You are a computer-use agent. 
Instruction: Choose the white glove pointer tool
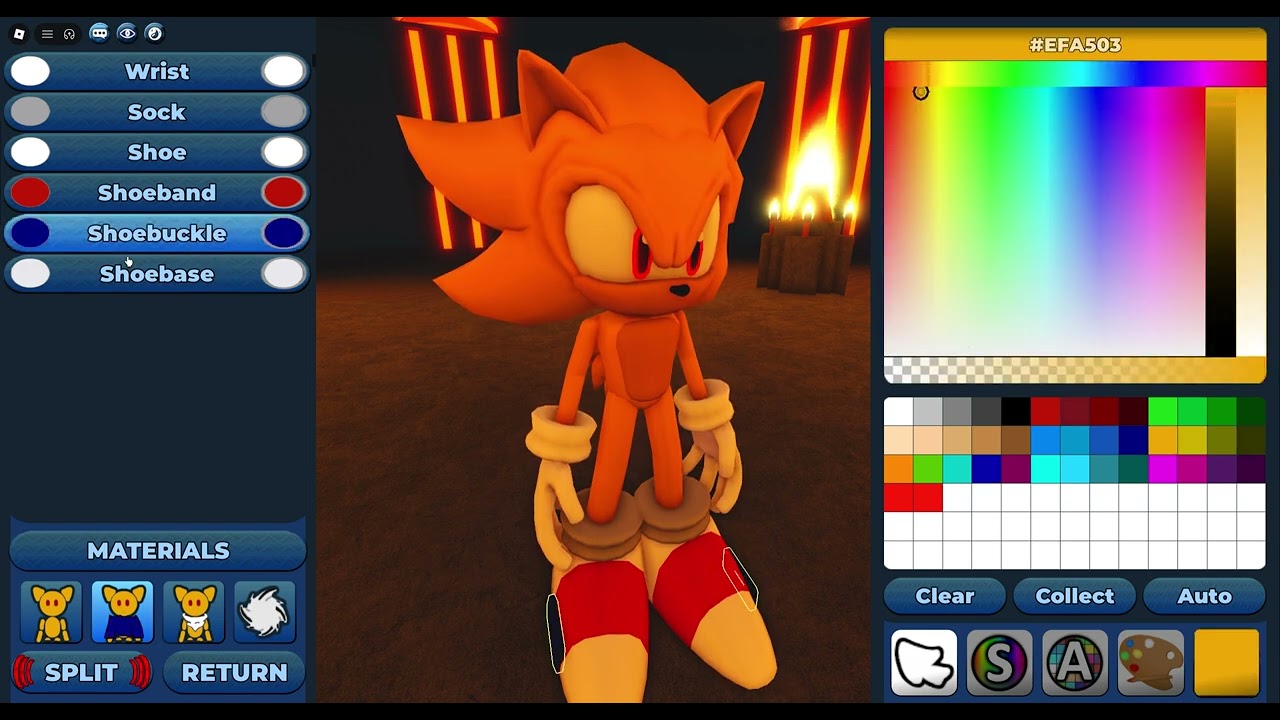923,662
